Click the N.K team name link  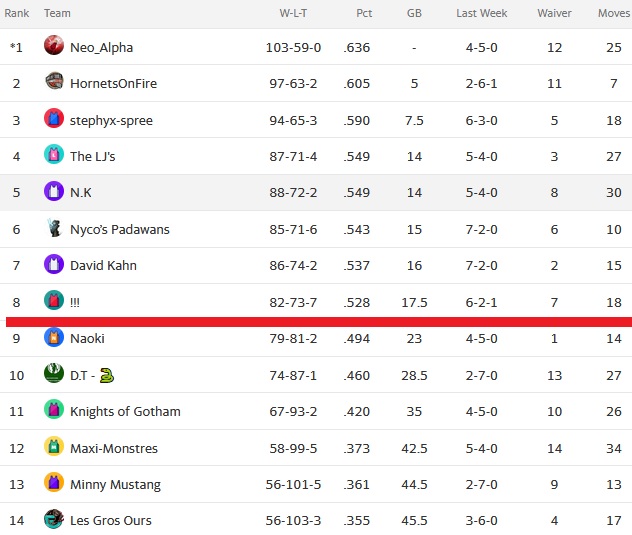(81, 192)
